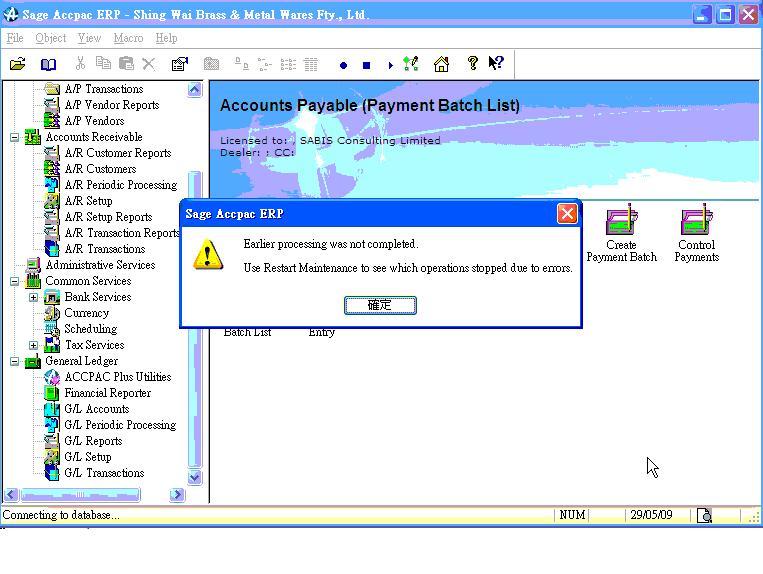Collapse the Accounts Receivable tree node
Screen dimensions: 763x574
tap(15, 137)
